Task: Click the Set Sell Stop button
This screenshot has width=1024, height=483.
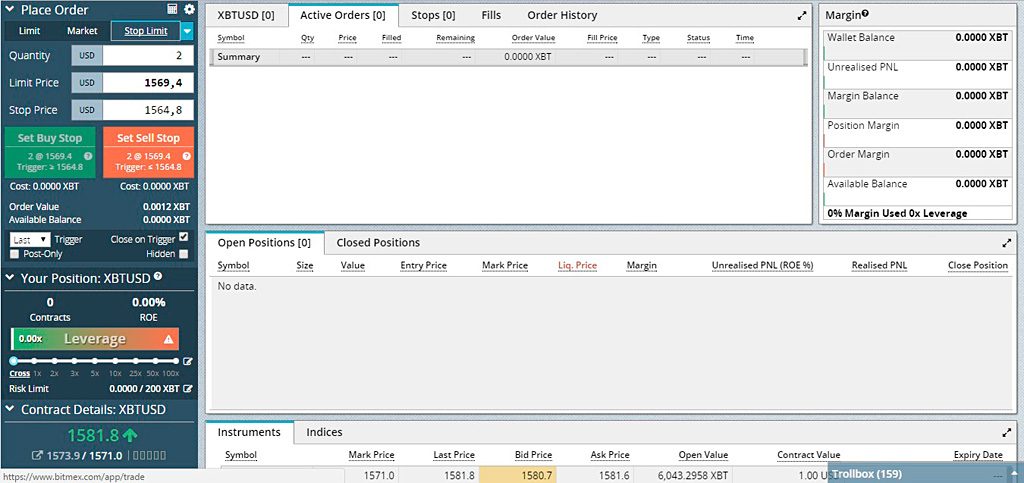Action: (148, 152)
